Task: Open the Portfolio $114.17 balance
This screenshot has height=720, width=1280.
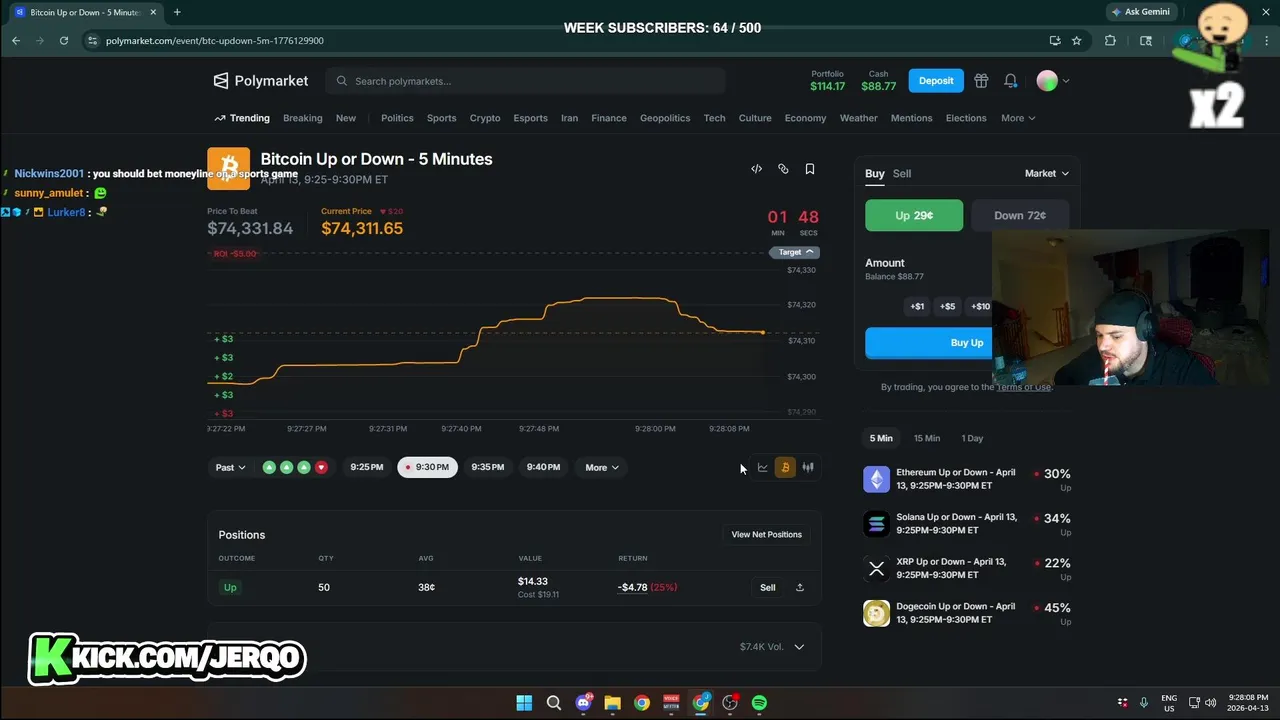Action: (828, 81)
